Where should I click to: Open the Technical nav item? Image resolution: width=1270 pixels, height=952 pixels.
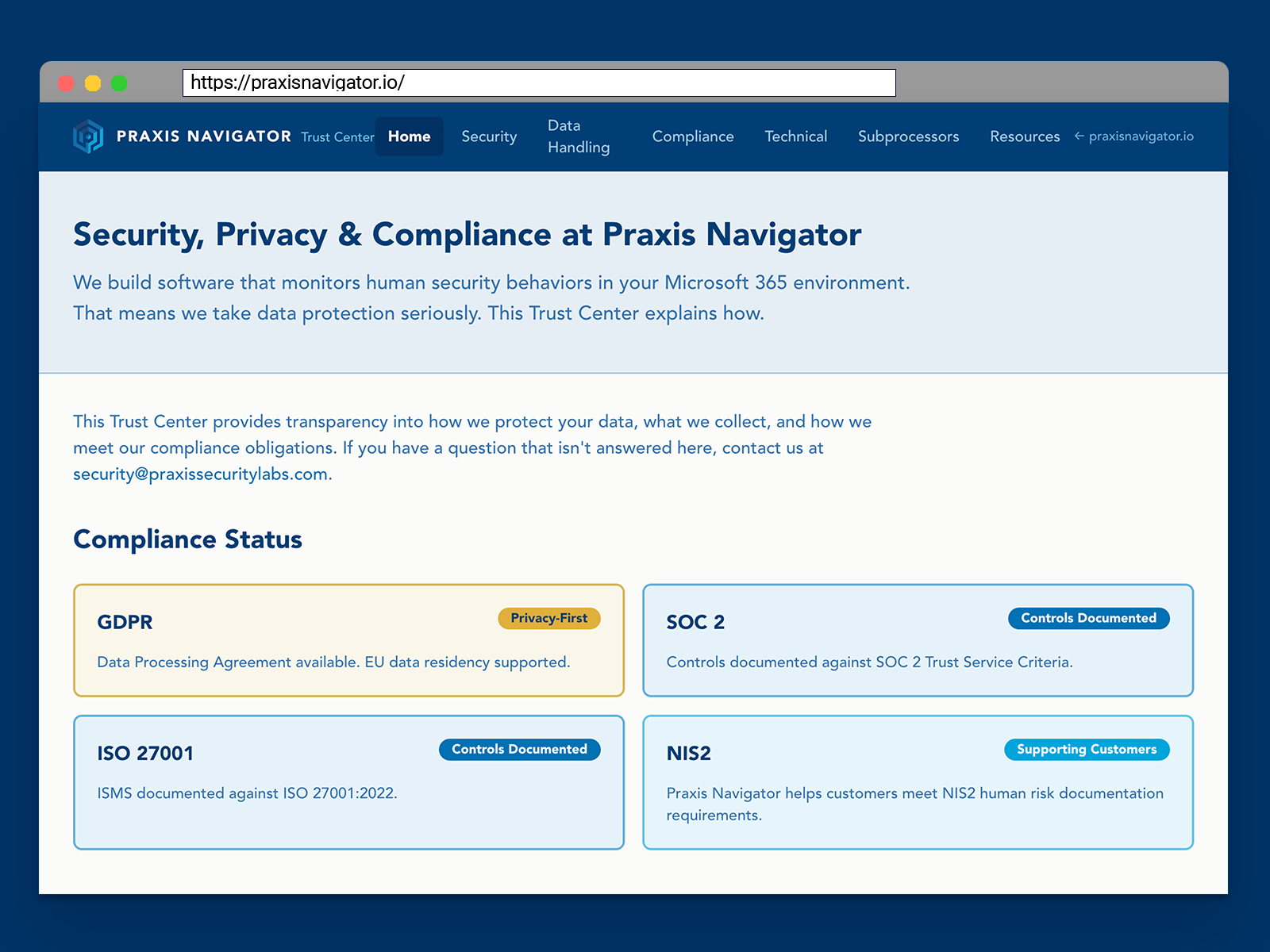pos(795,136)
